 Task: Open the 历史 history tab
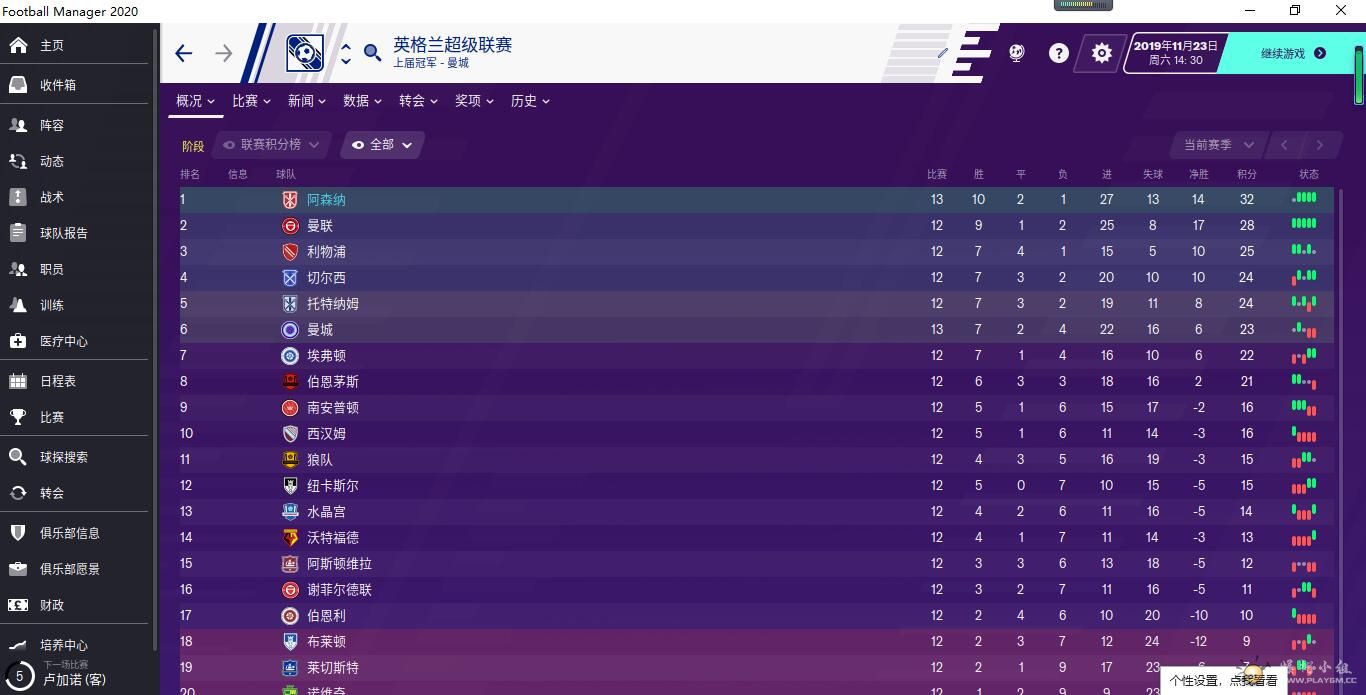coord(530,101)
